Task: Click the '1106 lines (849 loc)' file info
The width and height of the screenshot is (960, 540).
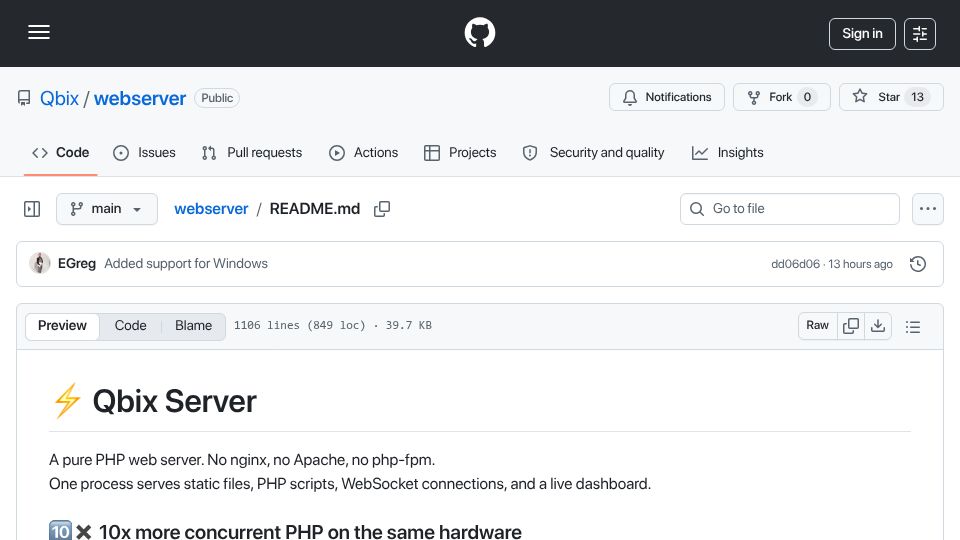Action: tap(332, 326)
